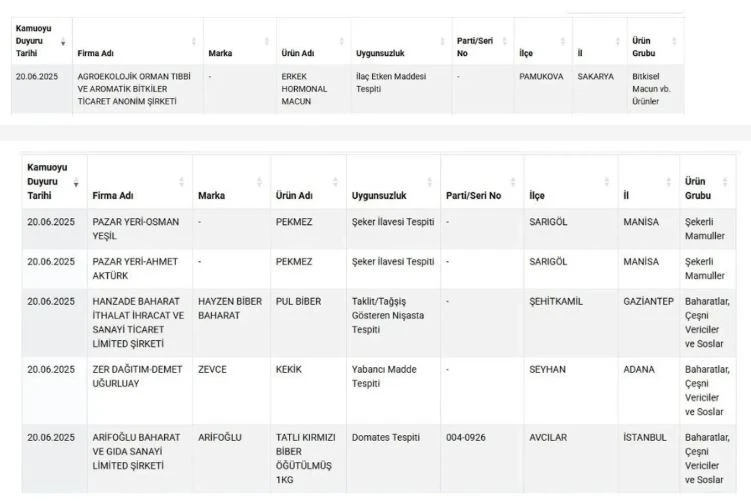Select the AGROEKOLOJİK ORMAN TIBBİ company cell

[x=133, y=89]
